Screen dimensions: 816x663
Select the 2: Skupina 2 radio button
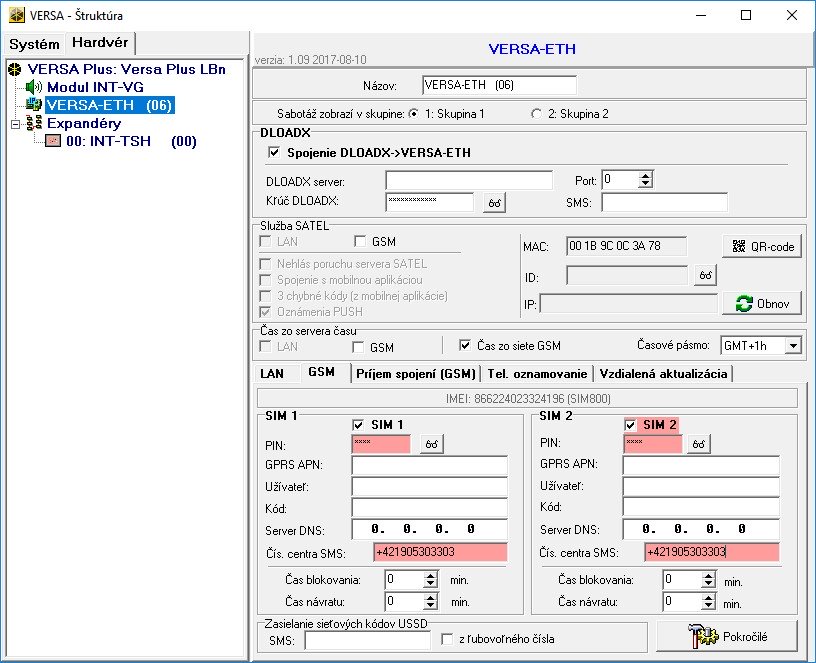pyautogui.click(x=536, y=114)
